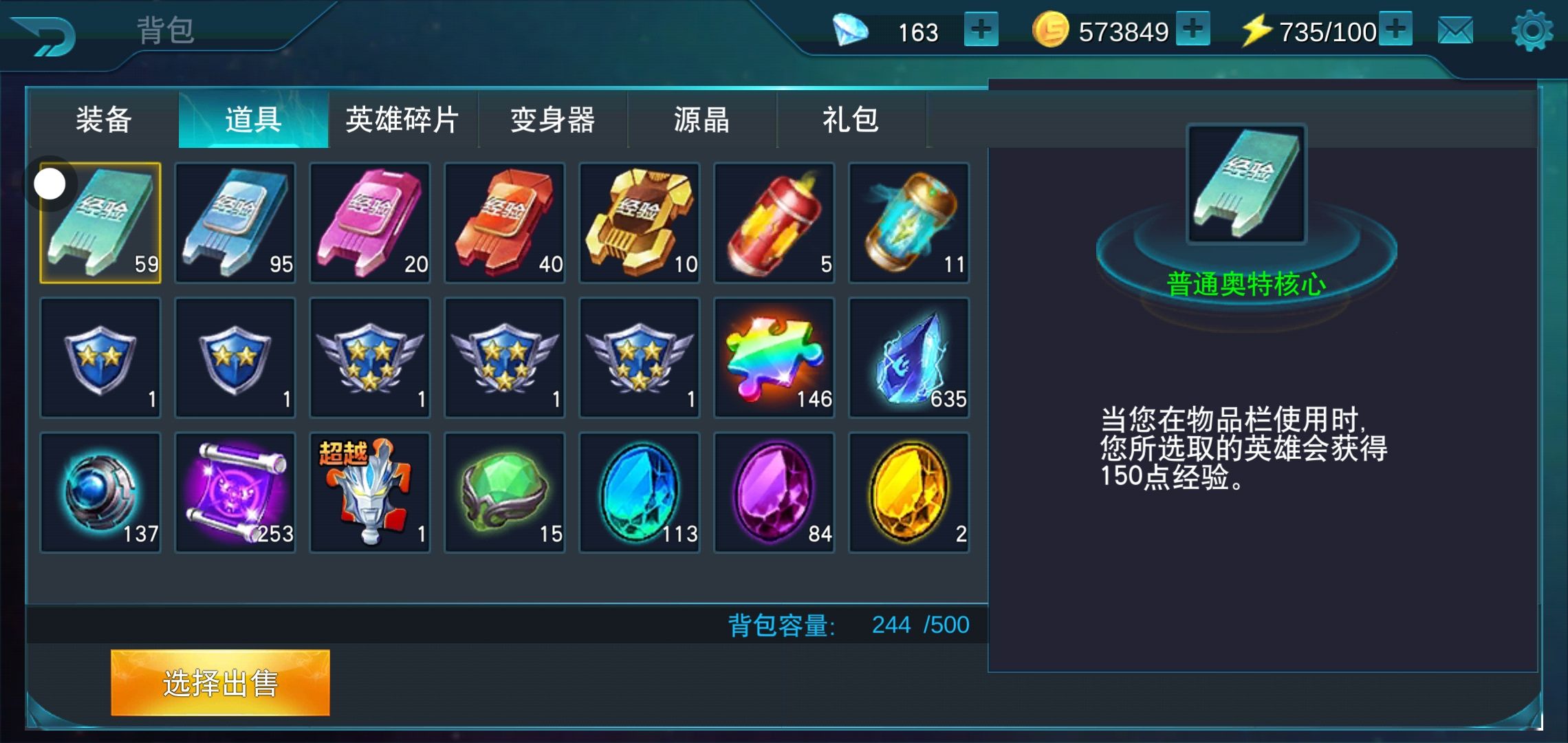
Task: Add more diamonds with plus button
Action: (981, 30)
